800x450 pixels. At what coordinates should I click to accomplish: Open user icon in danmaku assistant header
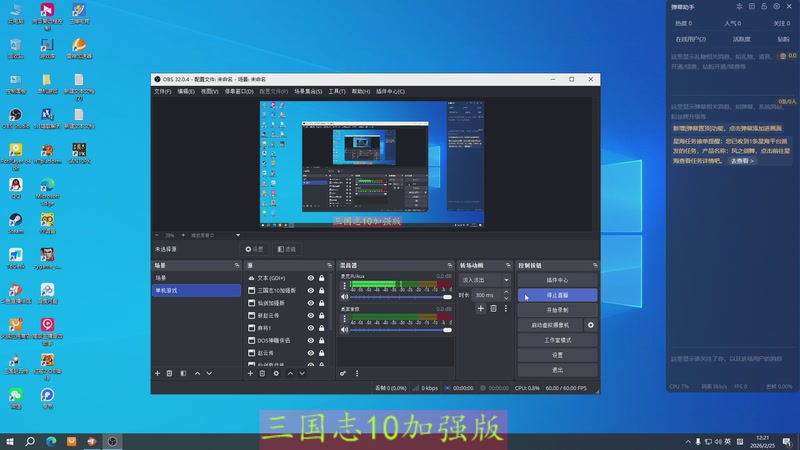764,7
